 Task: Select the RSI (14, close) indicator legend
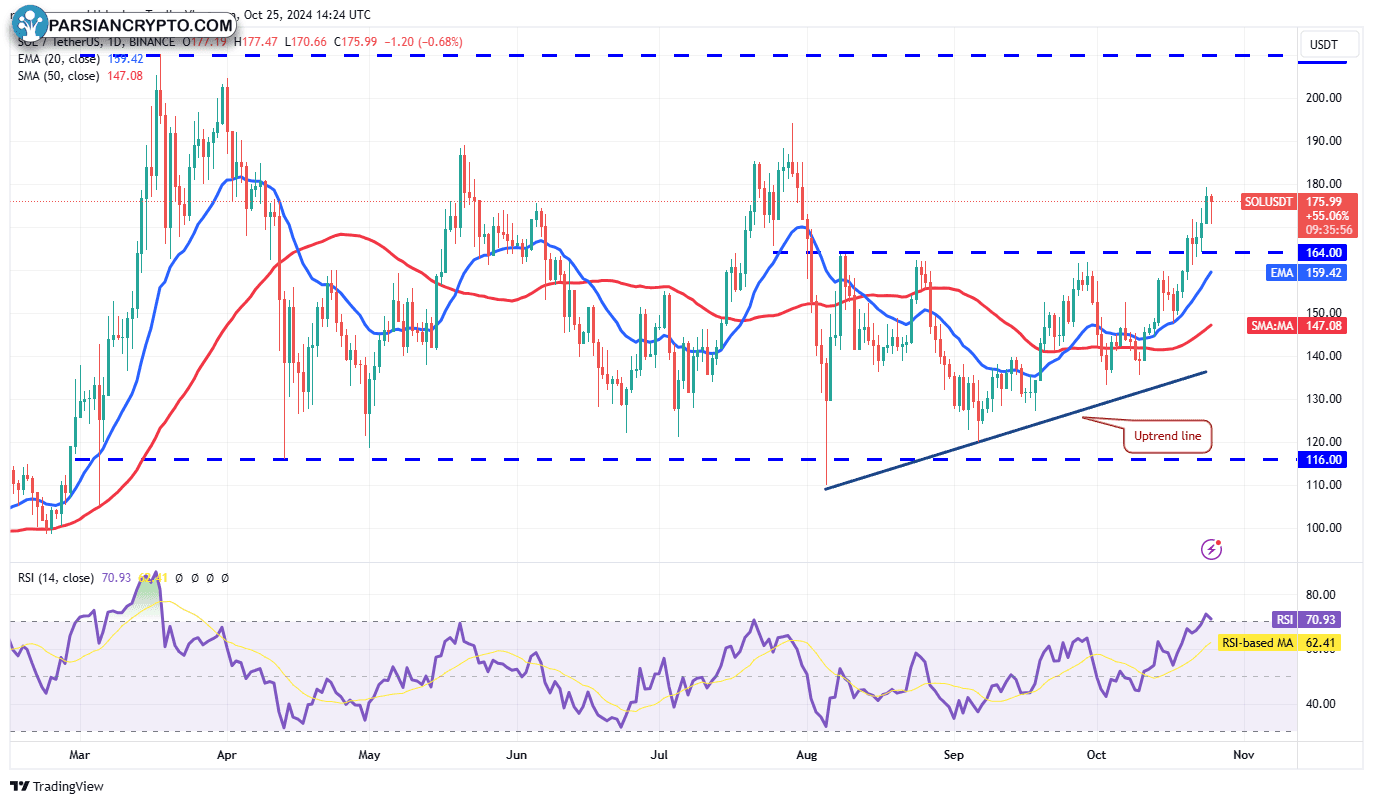click(x=56, y=578)
